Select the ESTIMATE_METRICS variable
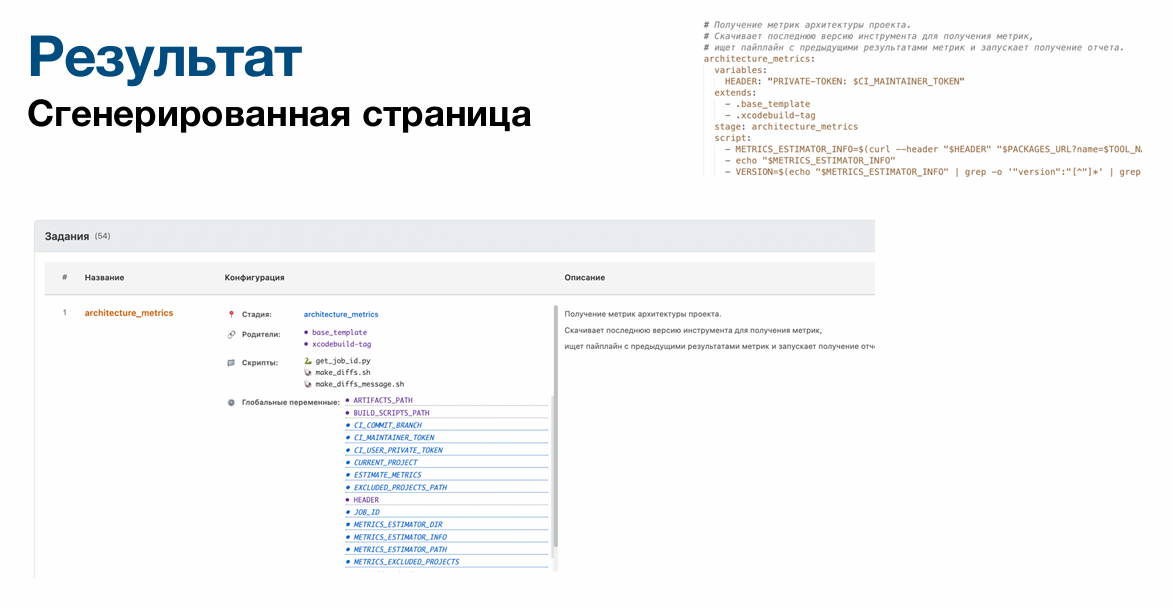Screen dimensions: 1173x608 pyautogui.click(x=388, y=475)
